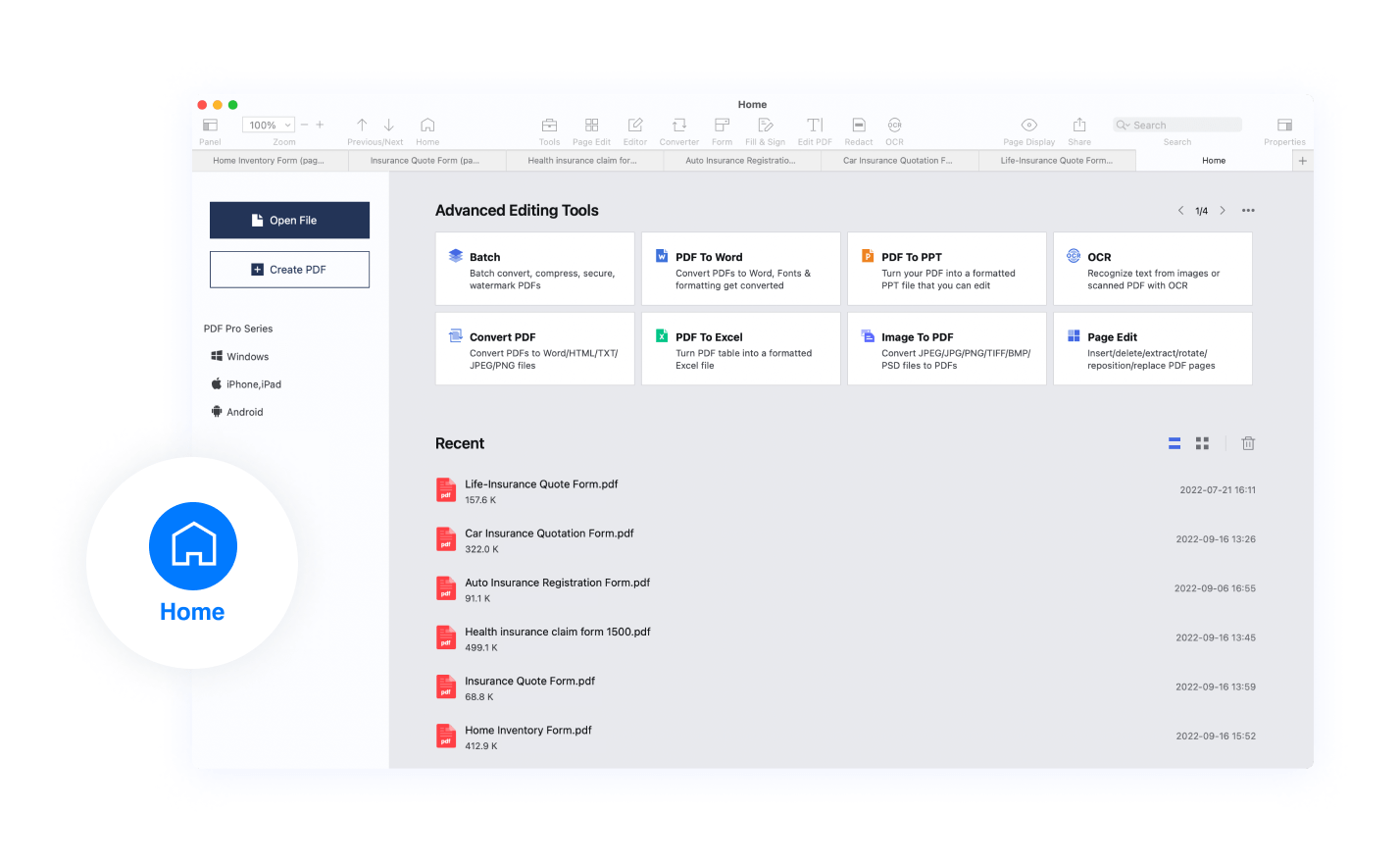Click the Open File button
The image size is (1400, 863).
click(x=289, y=221)
